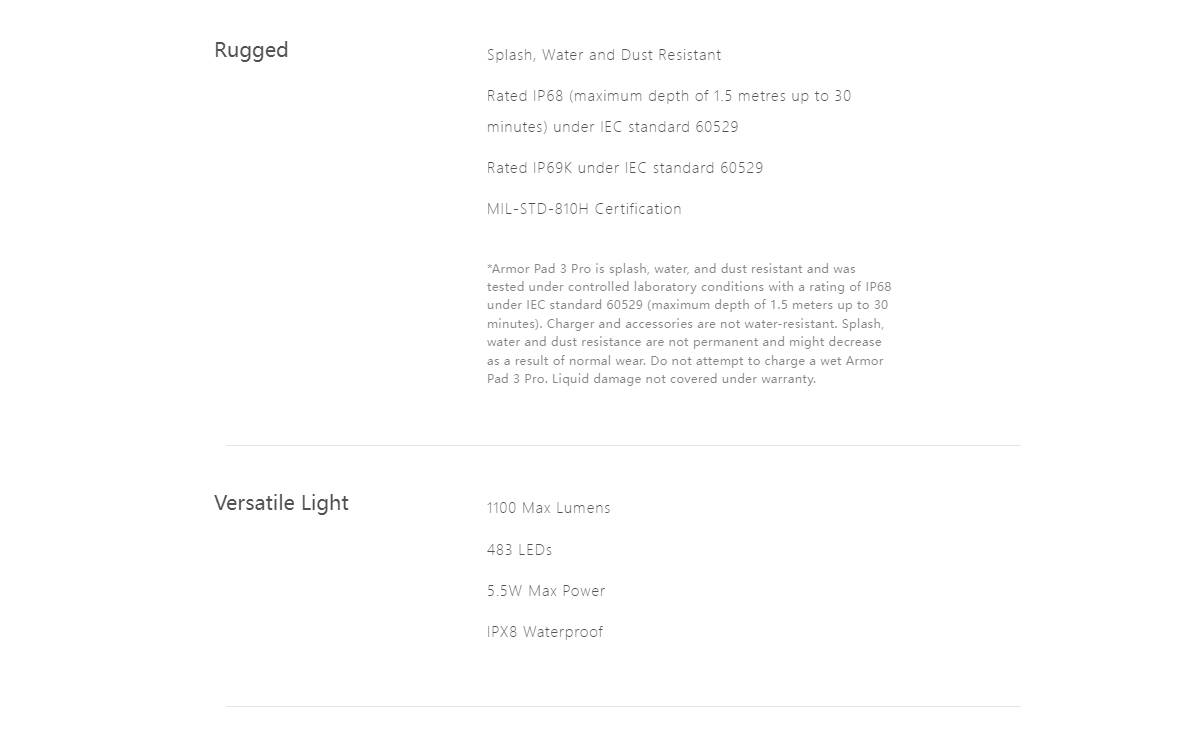The width and height of the screenshot is (1201, 733).
Task: Click the divider line below Versatile Light
Action: [x=622, y=706]
